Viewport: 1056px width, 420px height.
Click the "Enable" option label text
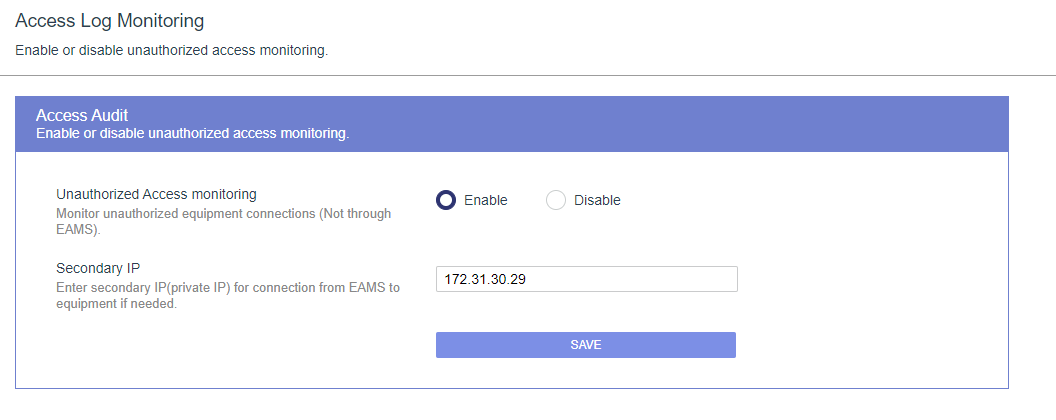pos(486,200)
